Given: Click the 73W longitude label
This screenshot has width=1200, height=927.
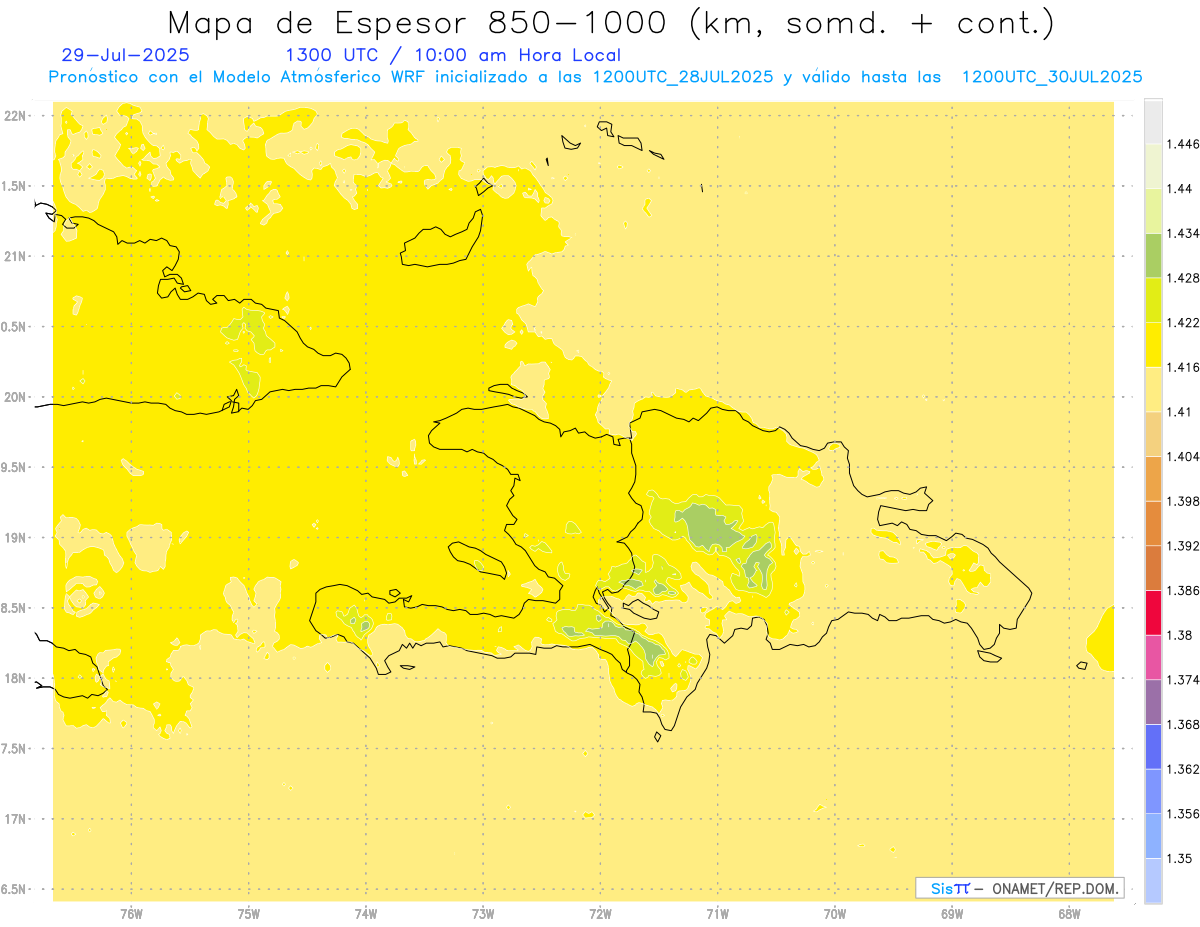Looking at the screenshot, I should [483, 913].
